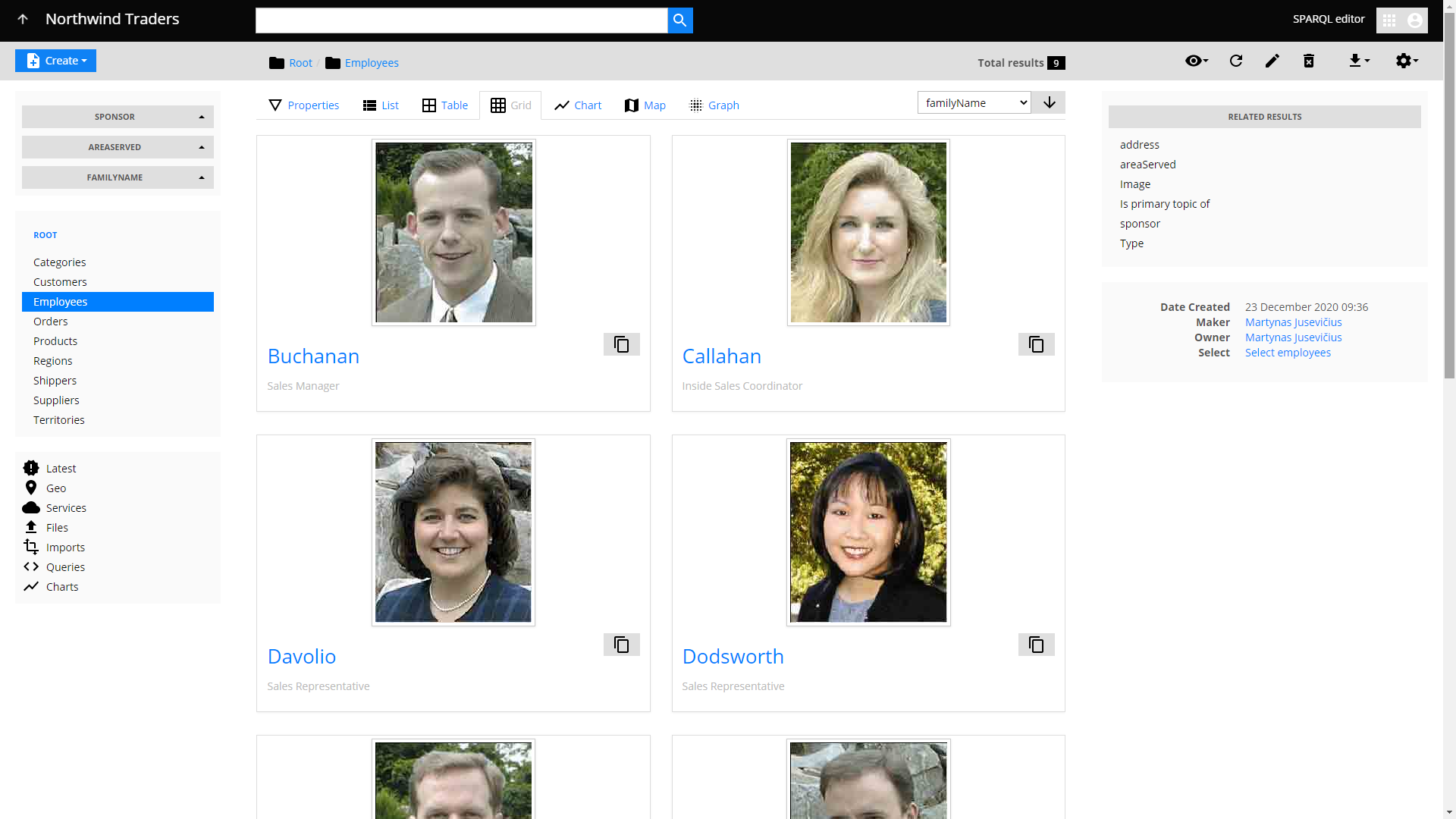The height and width of the screenshot is (819, 1456).
Task: Open Geo in the sidebar
Action: click(x=45, y=488)
